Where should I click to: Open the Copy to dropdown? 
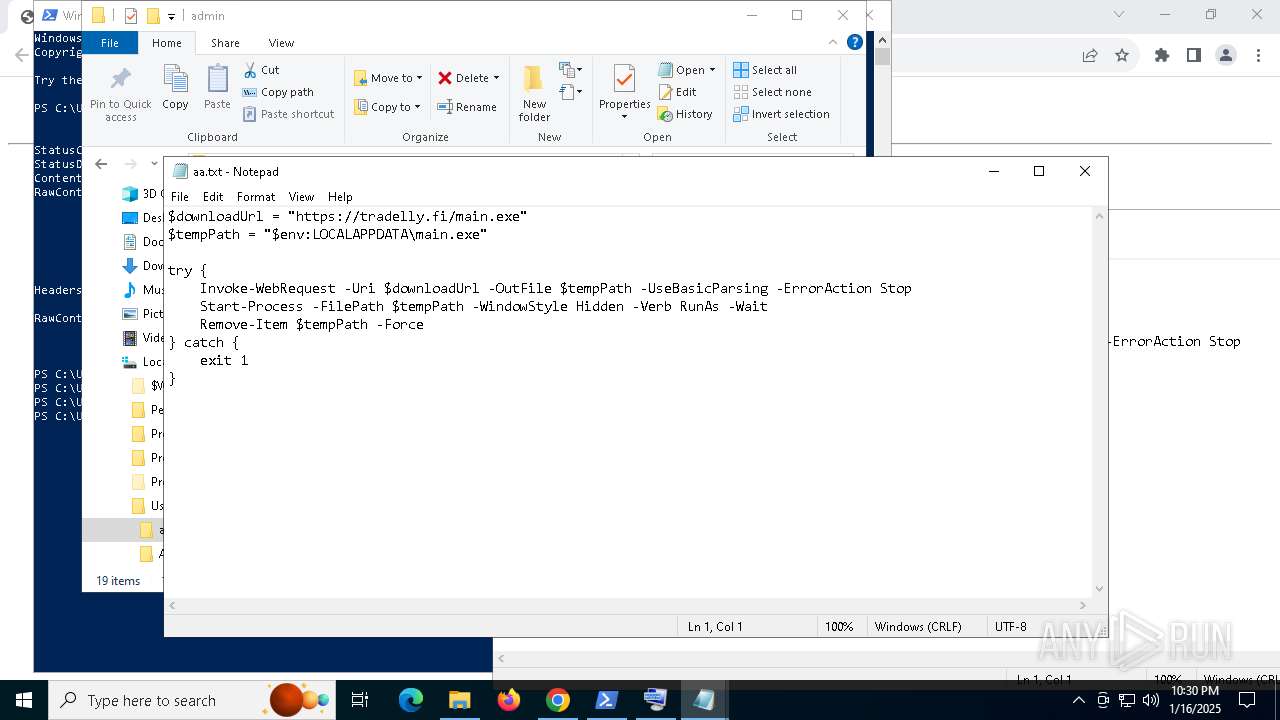[x=387, y=107]
